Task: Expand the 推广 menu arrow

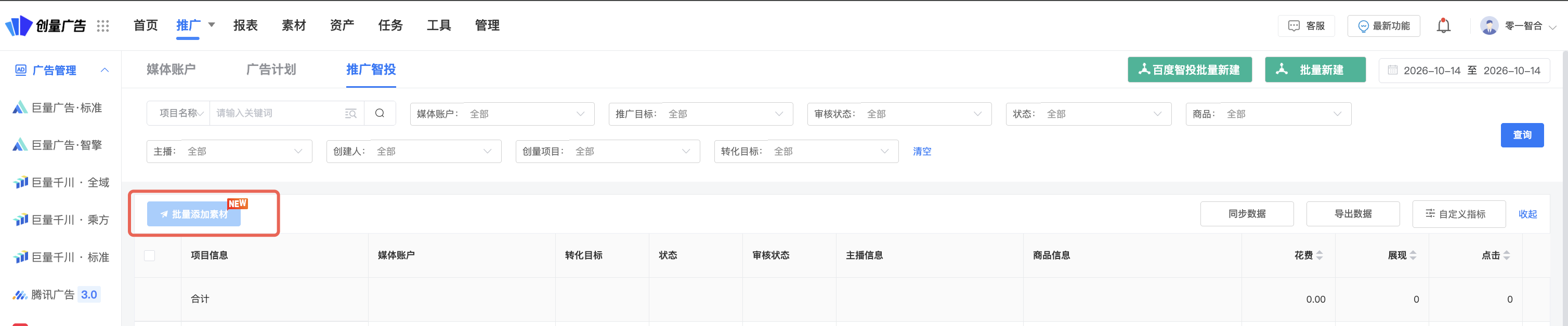Action: [211, 25]
